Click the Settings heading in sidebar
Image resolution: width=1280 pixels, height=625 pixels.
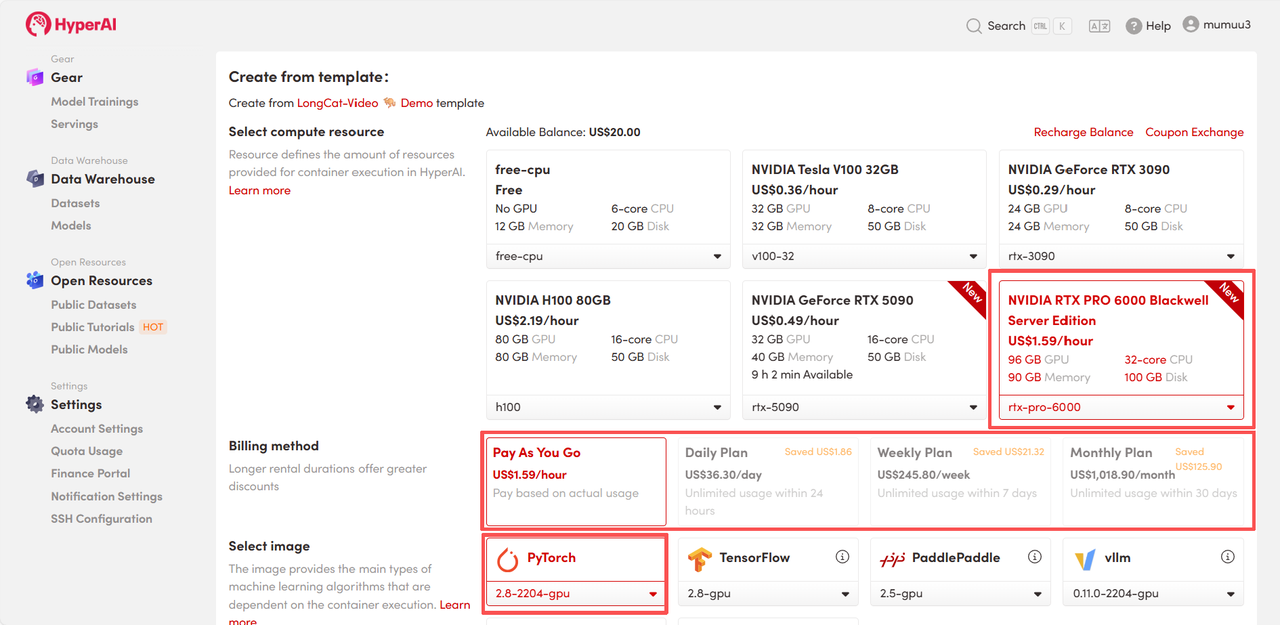coord(76,405)
